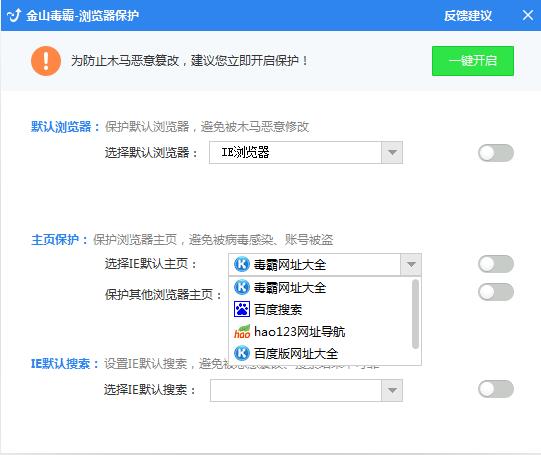Screen dimensions: 541x455
Task: Click the 选择默认浏览器 label
Action: 151,152
